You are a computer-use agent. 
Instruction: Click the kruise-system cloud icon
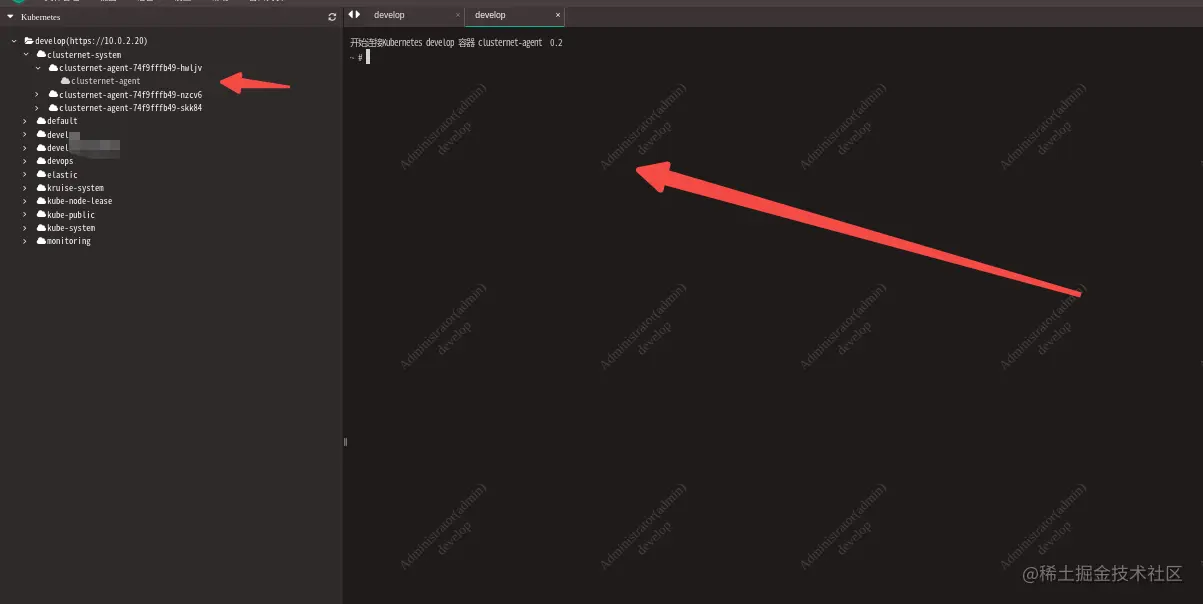[x=41, y=188]
